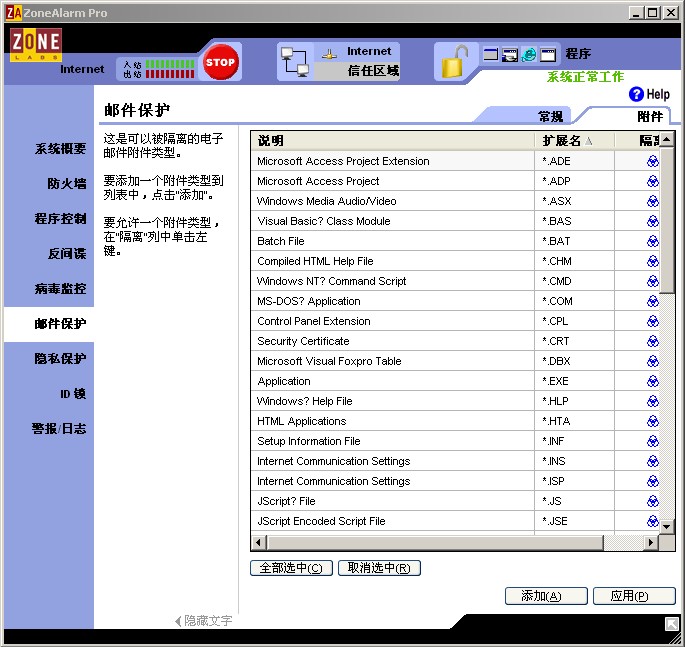
Task: Click the horizontal scrollbar left arrow
Action: coord(259,543)
